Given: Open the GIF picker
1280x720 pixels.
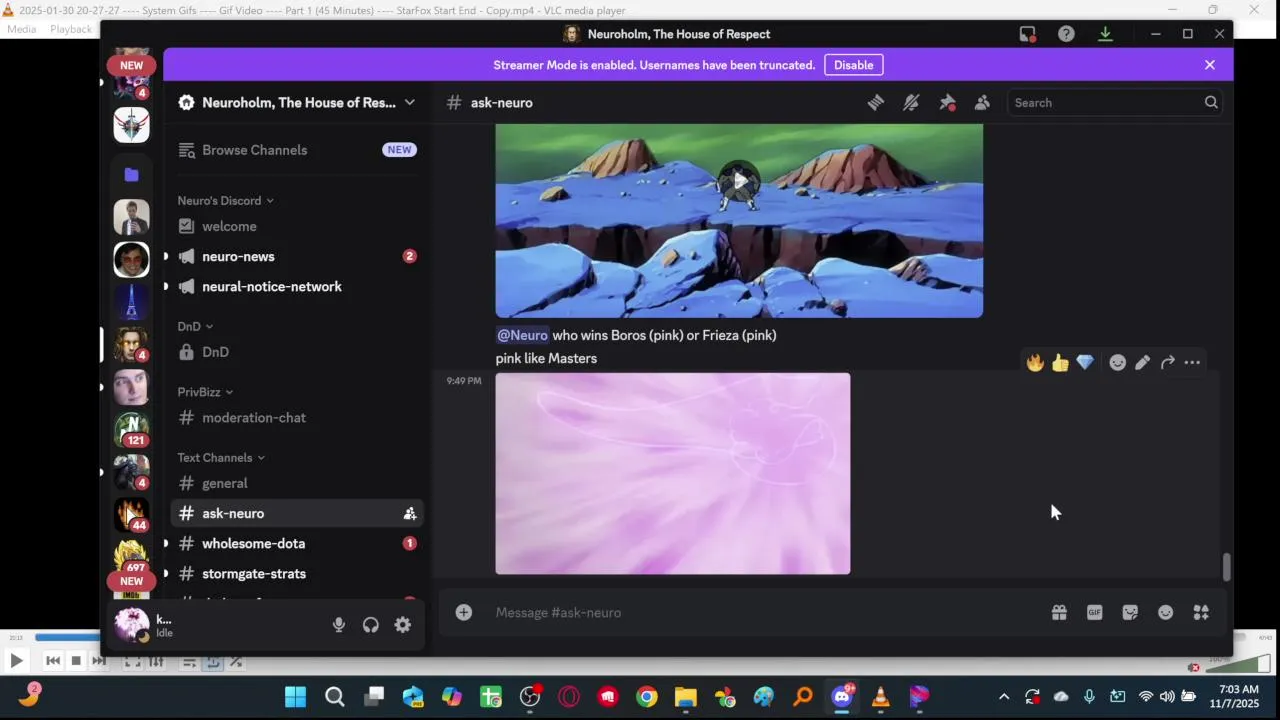Looking at the screenshot, I should pyautogui.click(x=1094, y=612).
